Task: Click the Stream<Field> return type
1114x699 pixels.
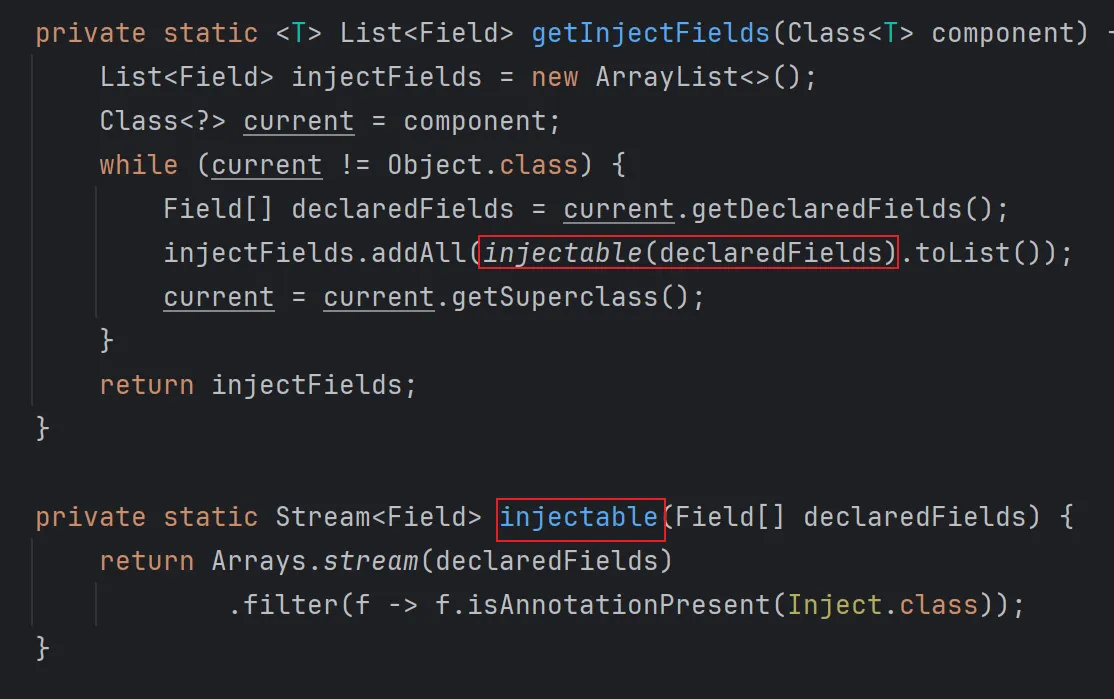Action: (x=378, y=517)
